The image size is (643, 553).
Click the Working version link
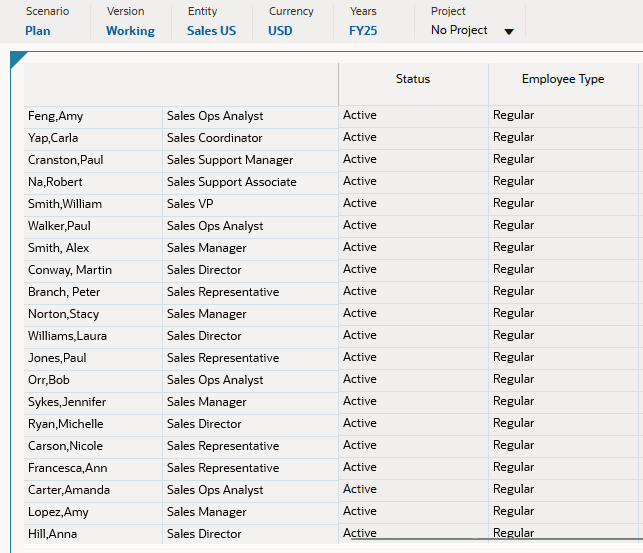(x=130, y=31)
